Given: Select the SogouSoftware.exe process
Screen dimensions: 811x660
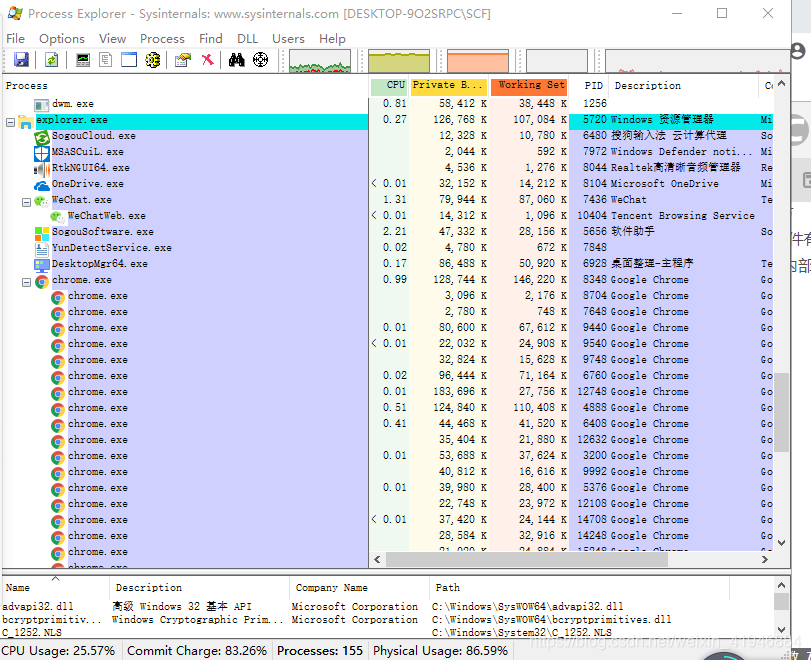Looking at the screenshot, I should (102, 232).
